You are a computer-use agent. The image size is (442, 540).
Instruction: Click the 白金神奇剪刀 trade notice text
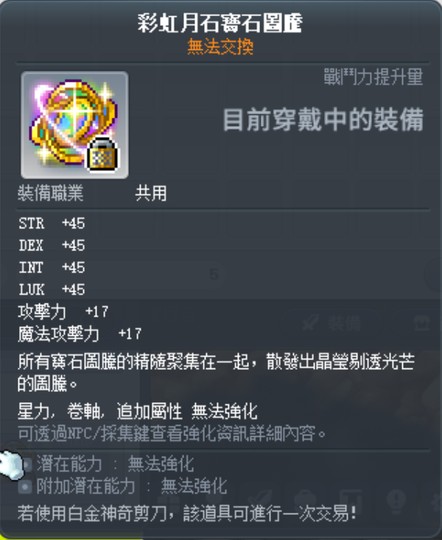click(187, 513)
